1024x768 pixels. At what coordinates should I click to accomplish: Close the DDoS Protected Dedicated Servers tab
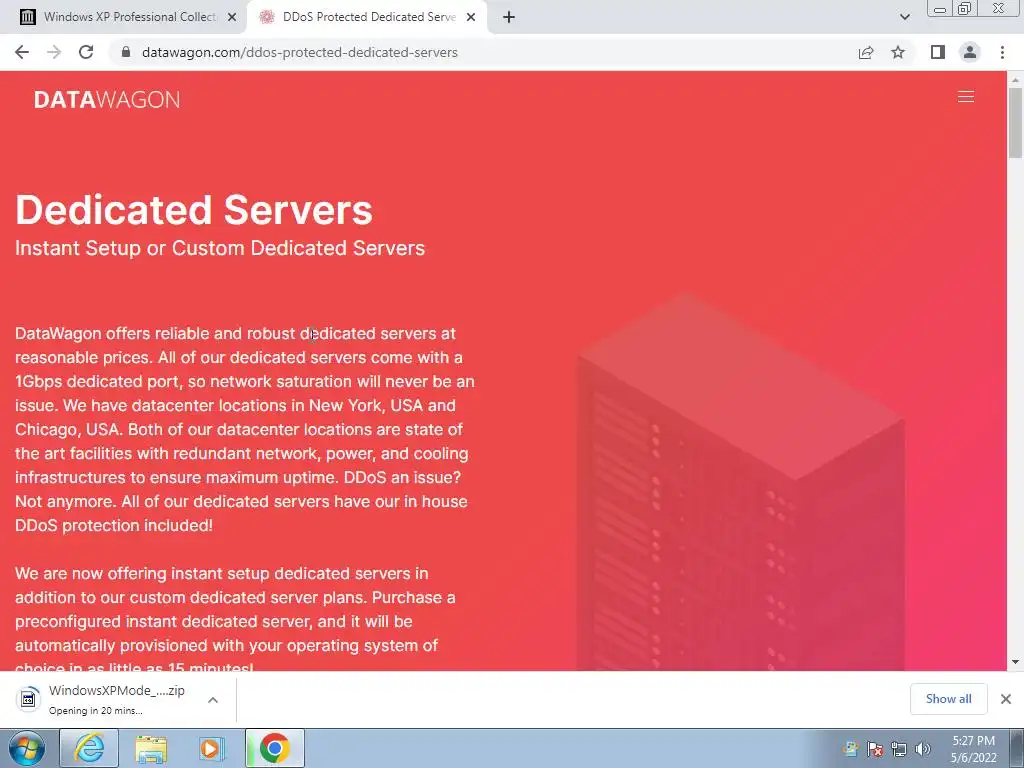click(x=471, y=17)
